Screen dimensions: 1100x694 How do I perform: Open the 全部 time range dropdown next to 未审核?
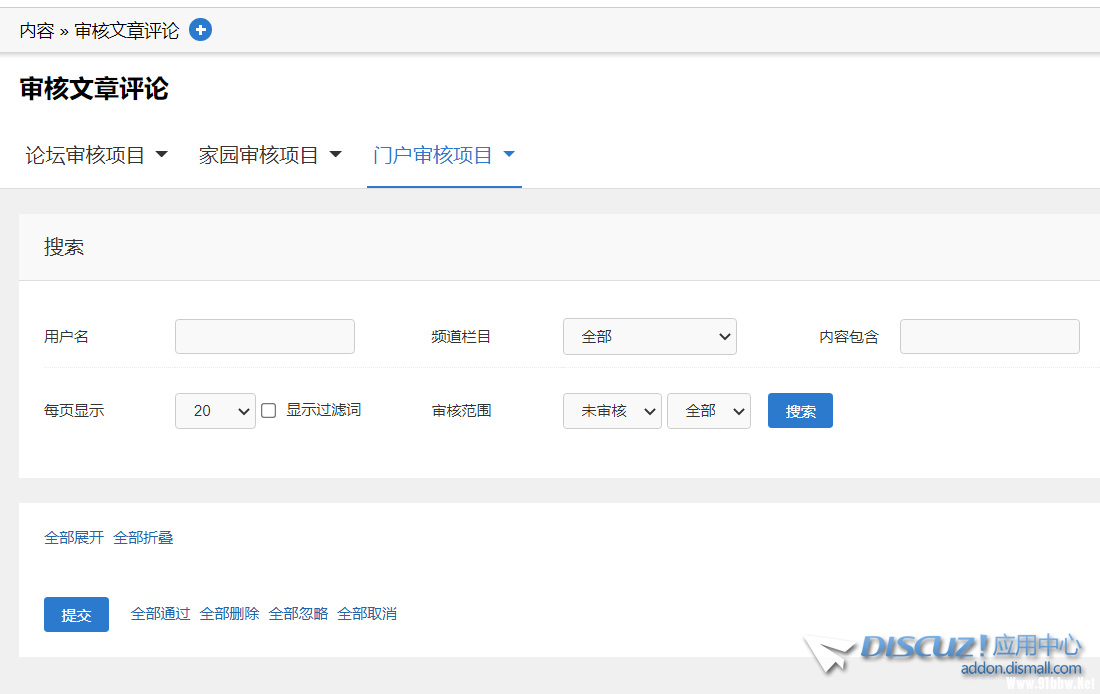coord(708,411)
